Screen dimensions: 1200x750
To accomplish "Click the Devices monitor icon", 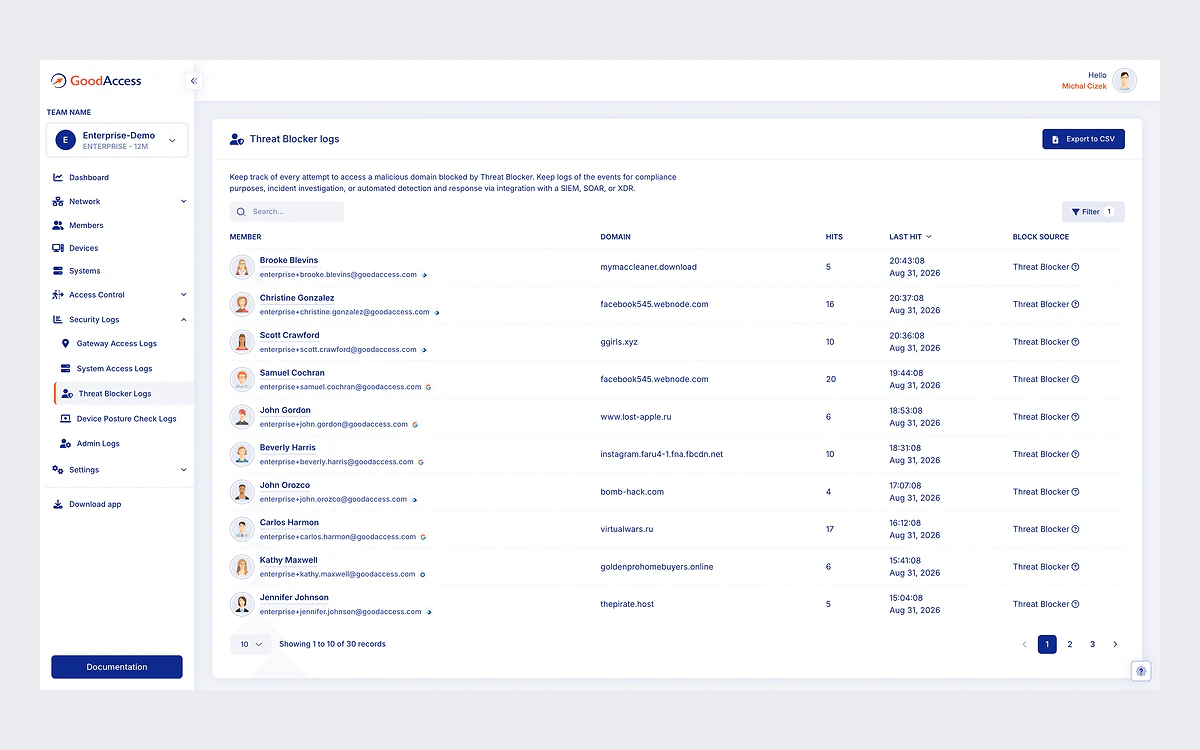I will (58, 248).
